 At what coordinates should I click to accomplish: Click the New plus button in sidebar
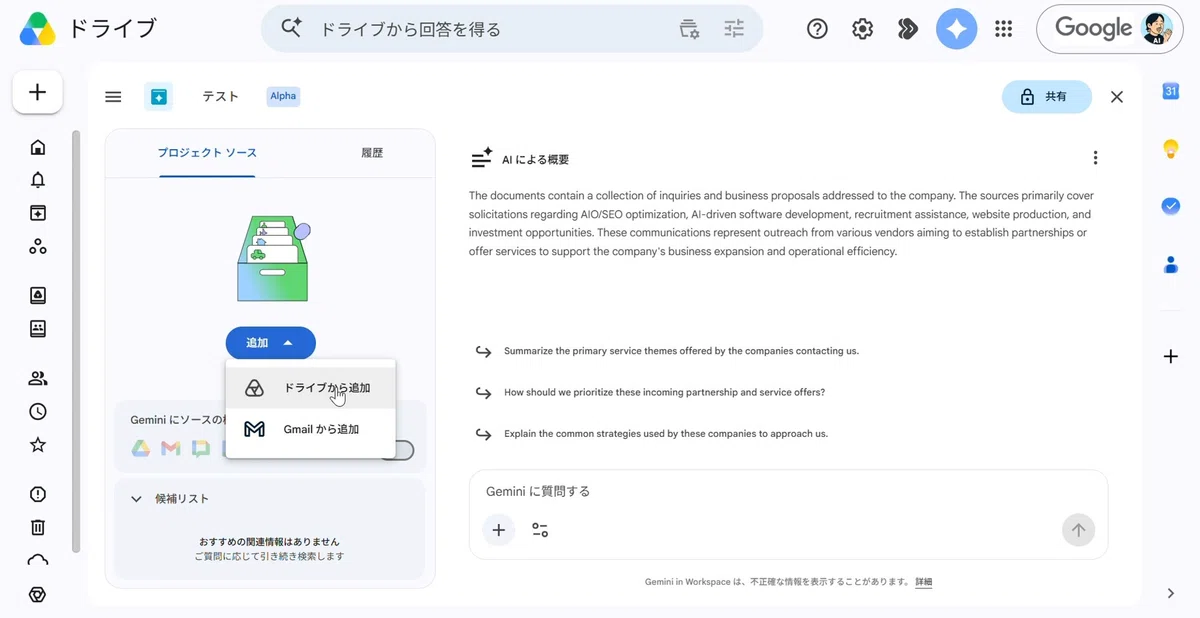(38, 92)
